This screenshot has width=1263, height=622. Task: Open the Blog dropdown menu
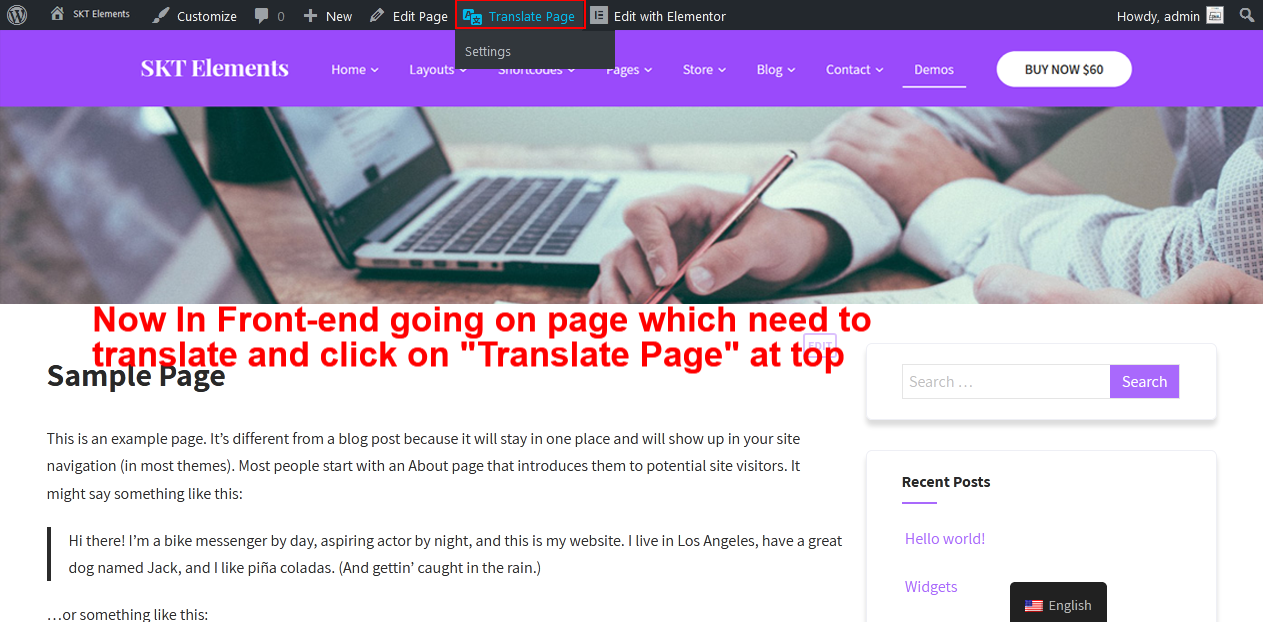[775, 69]
